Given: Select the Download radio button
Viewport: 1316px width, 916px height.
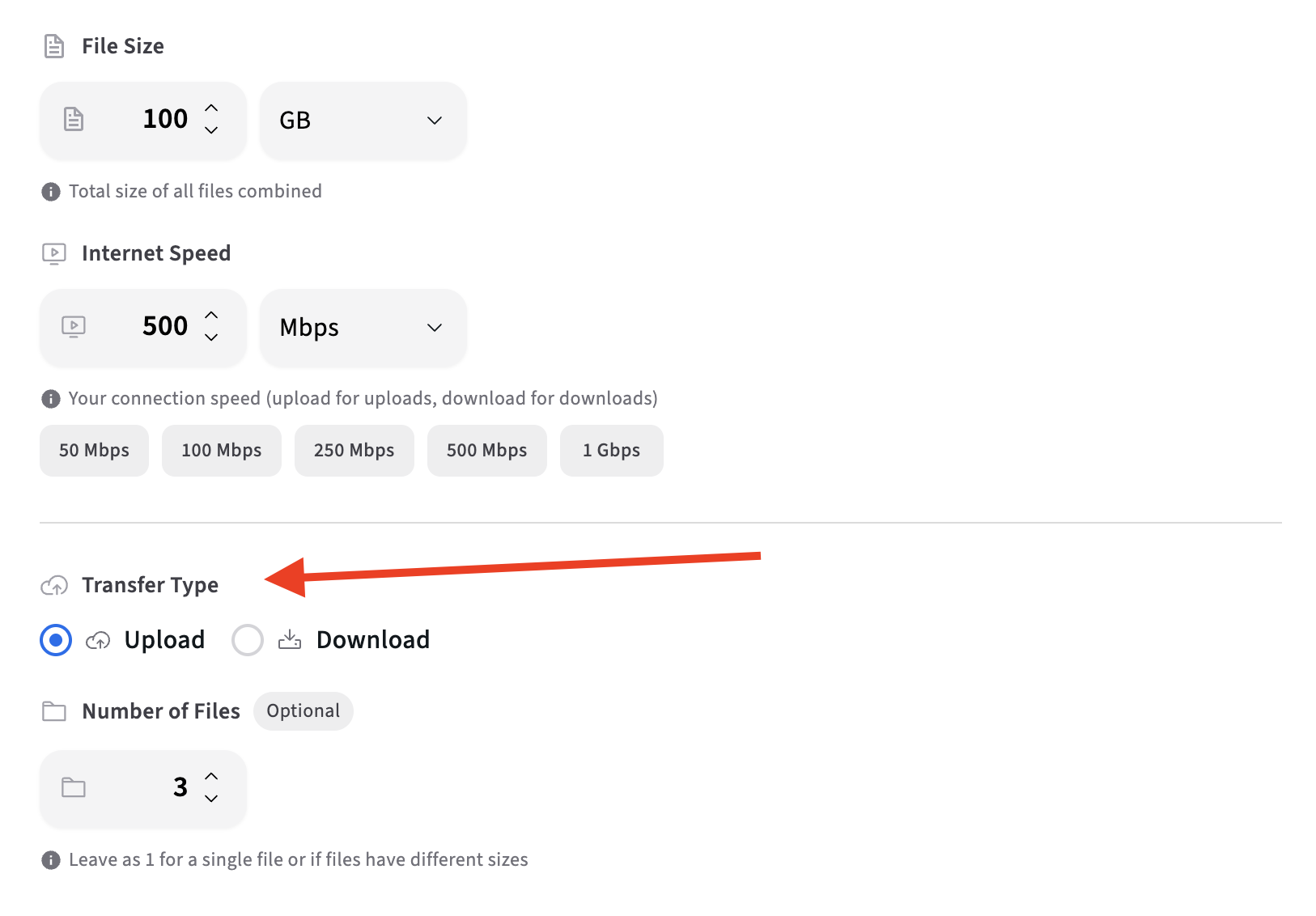Looking at the screenshot, I should point(247,639).
